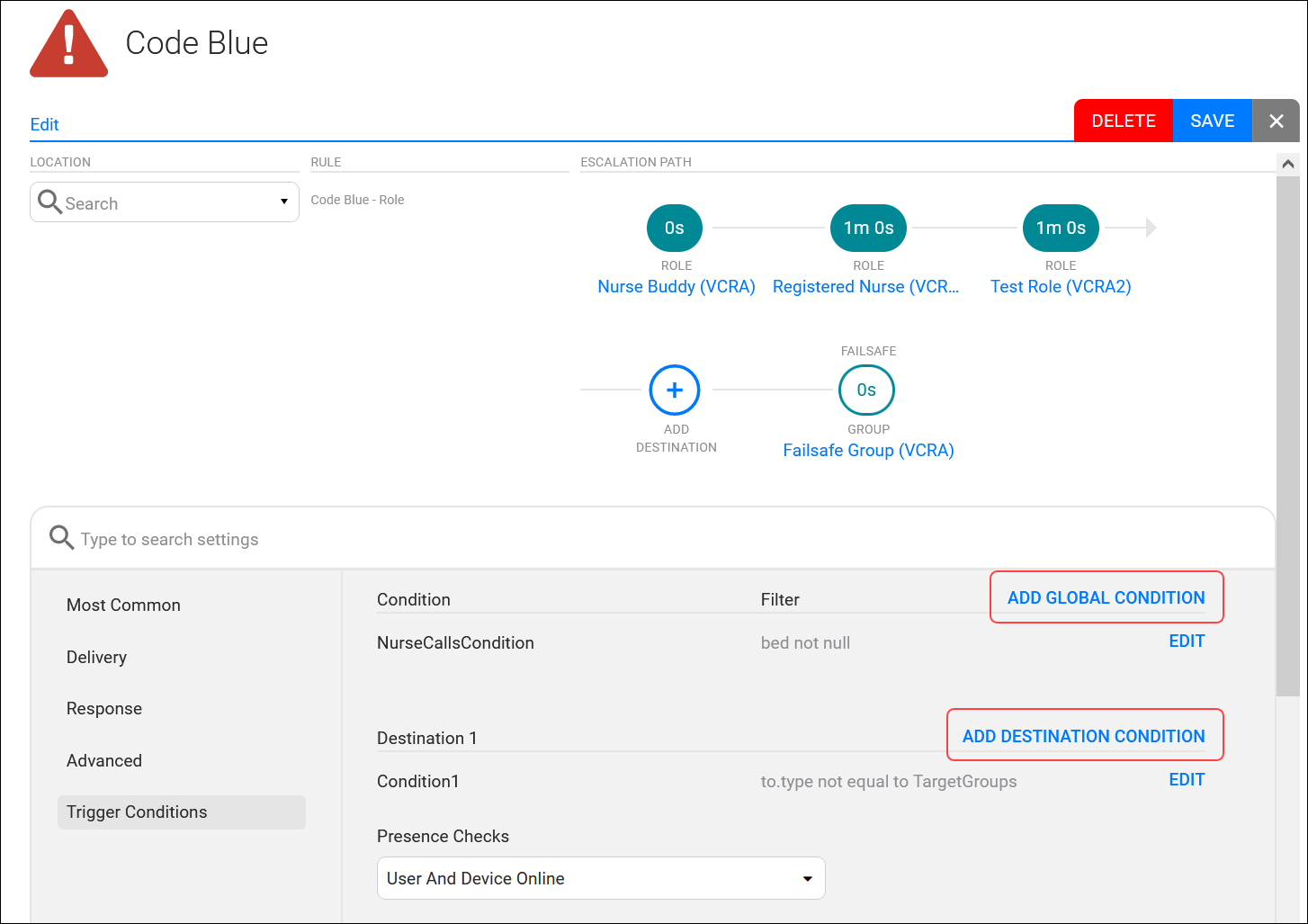
Task: Click the first 0s escalation step circle
Action: (x=674, y=229)
